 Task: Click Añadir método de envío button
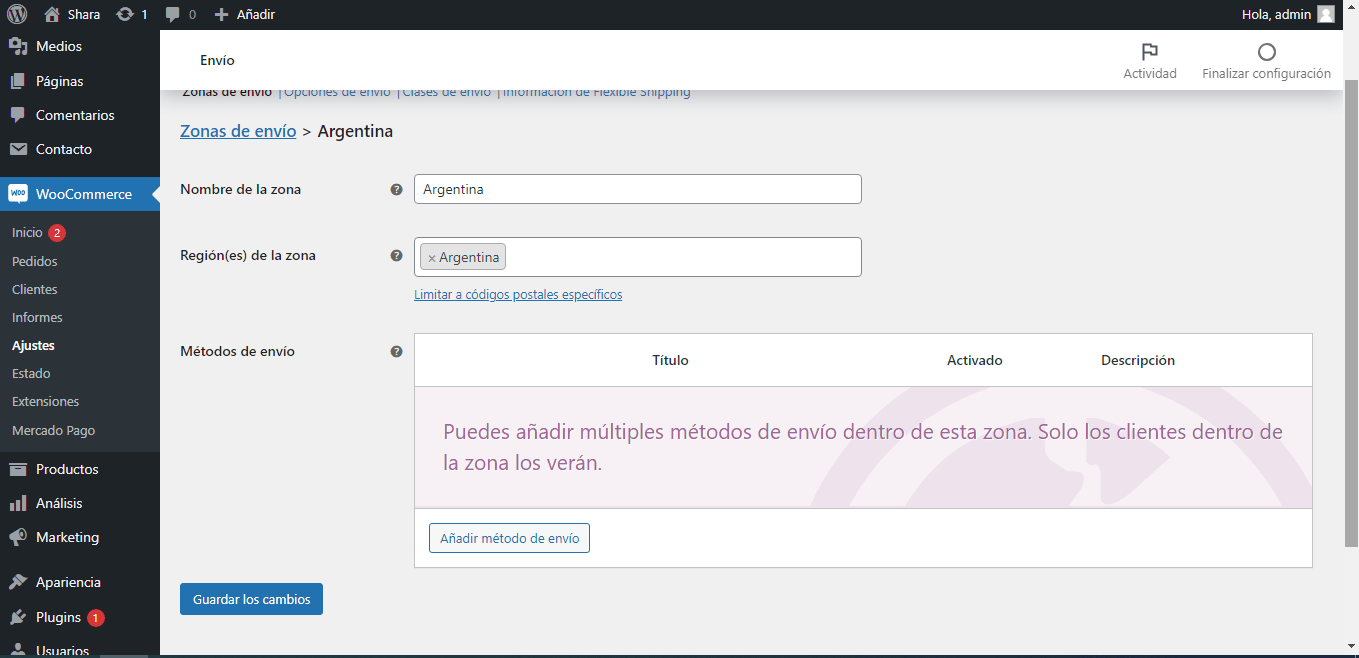click(x=509, y=538)
